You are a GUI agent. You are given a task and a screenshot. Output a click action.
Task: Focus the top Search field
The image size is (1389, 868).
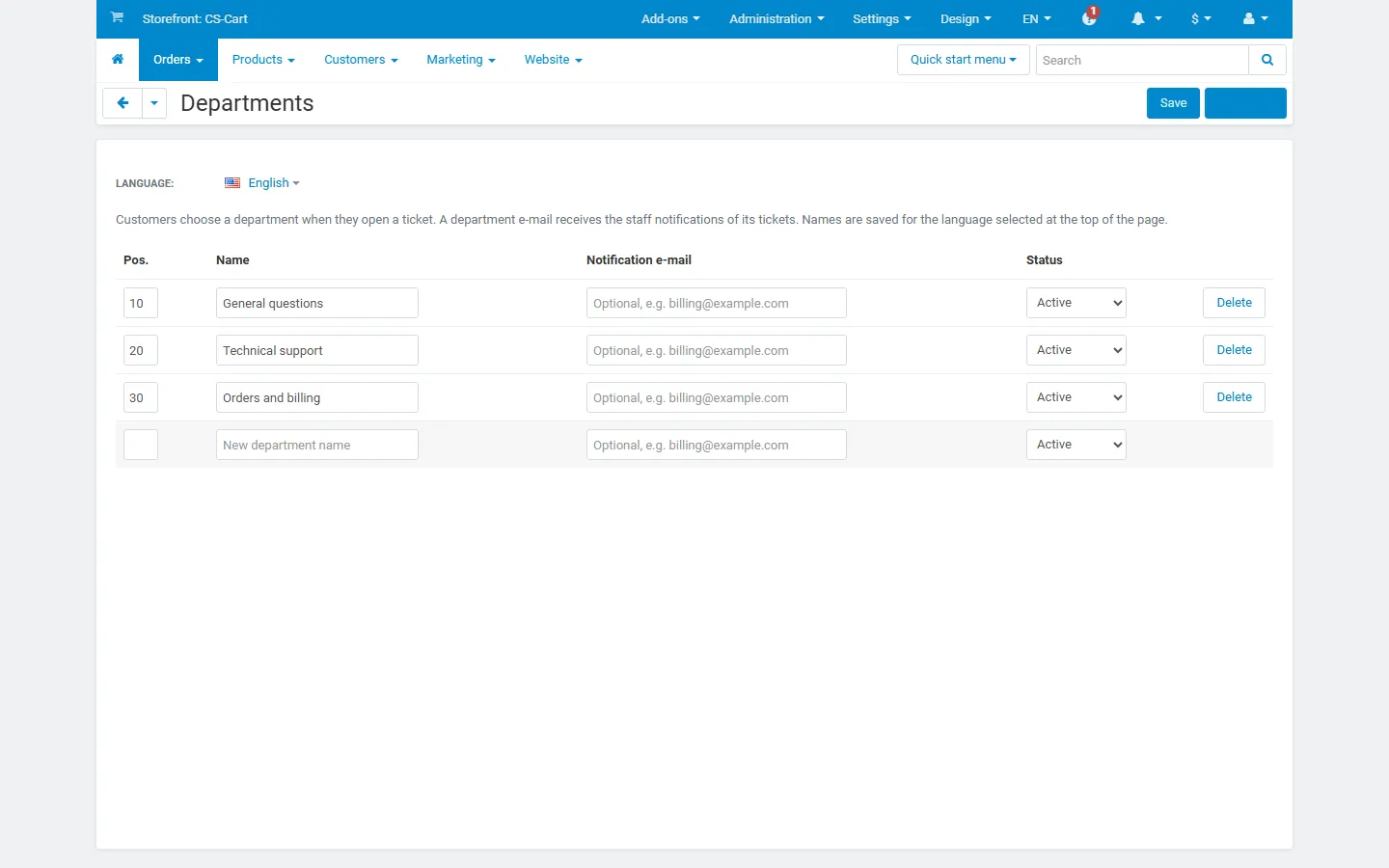pos(1142,60)
